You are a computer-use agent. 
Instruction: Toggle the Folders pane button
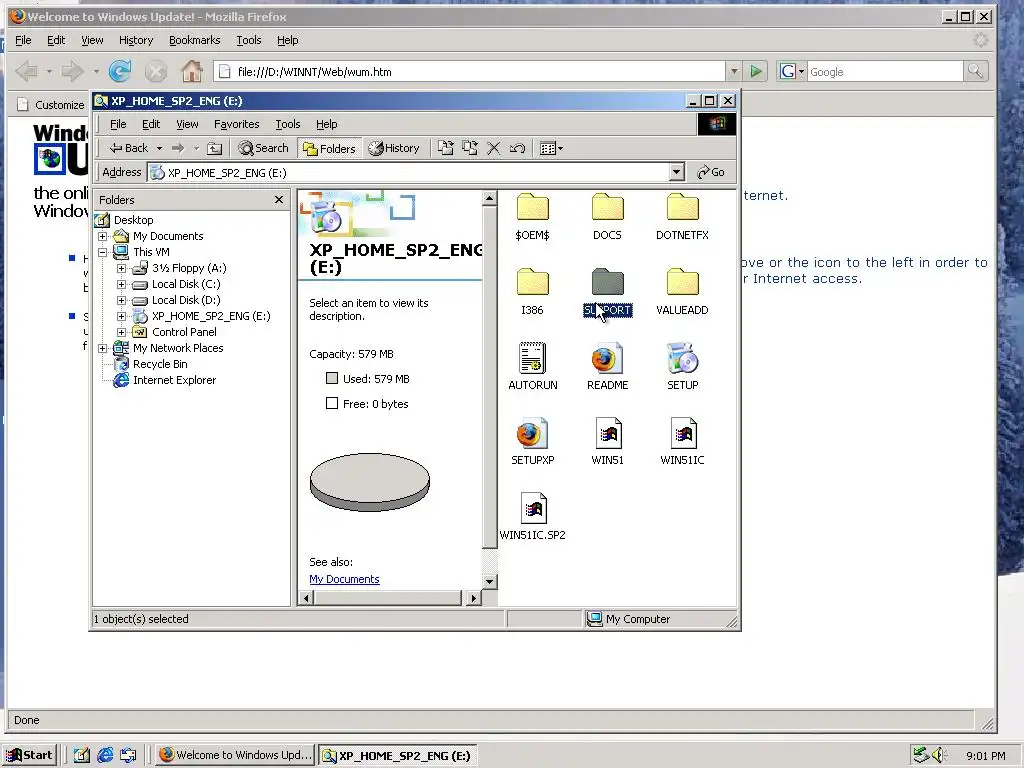pyautogui.click(x=329, y=148)
